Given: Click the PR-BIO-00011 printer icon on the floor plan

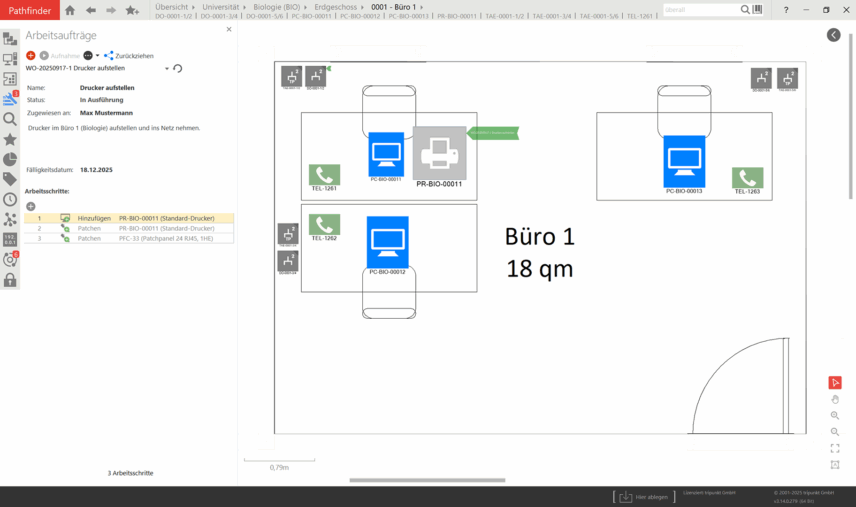Looking at the screenshot, I should click(x=439, y=152).
